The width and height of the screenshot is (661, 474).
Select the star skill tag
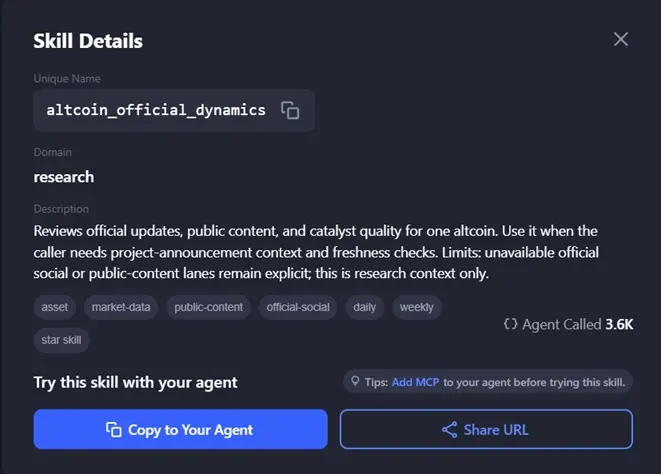click(x=61, y=340)
